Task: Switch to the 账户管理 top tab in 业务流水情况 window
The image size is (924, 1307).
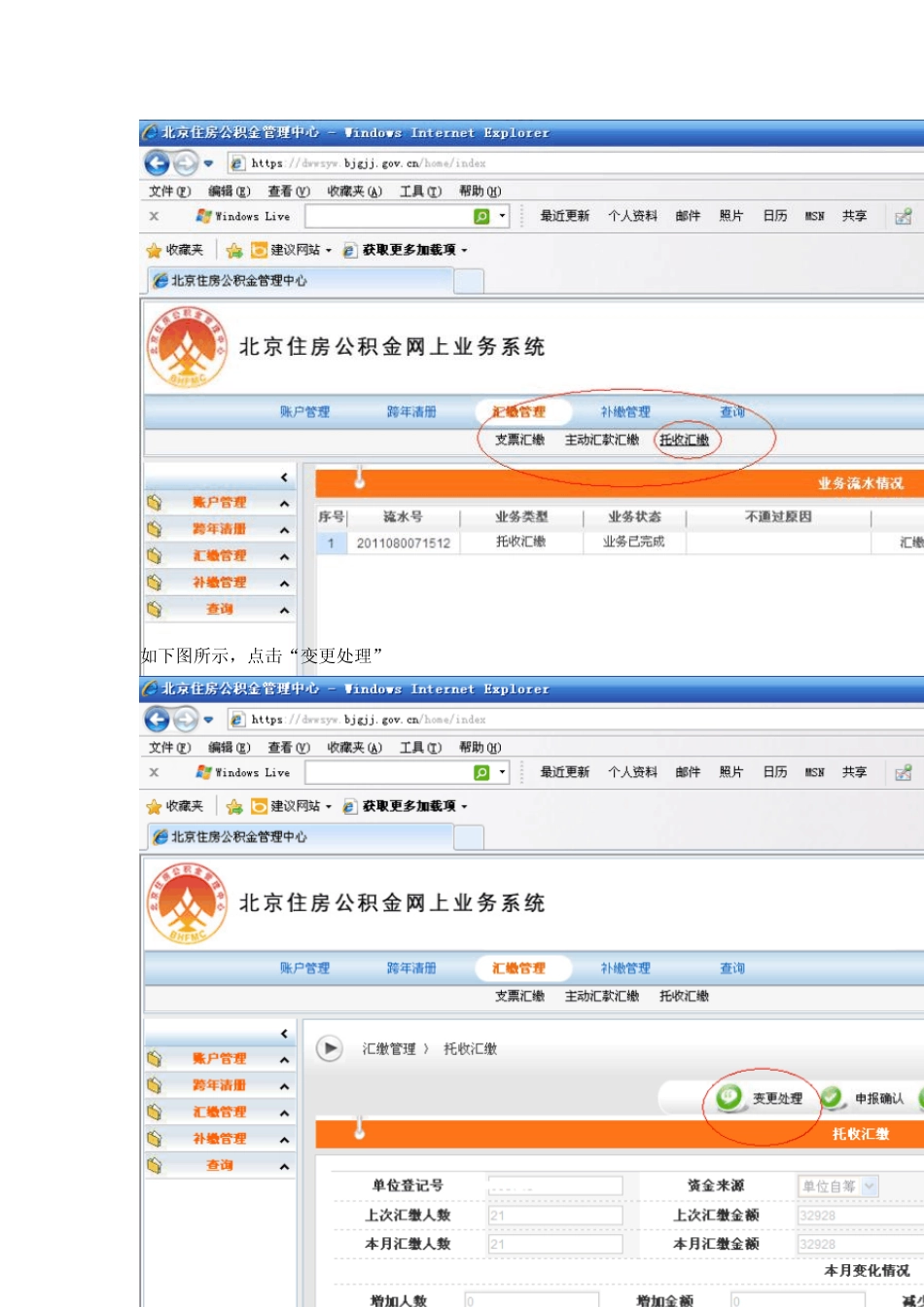Action: 305,412
